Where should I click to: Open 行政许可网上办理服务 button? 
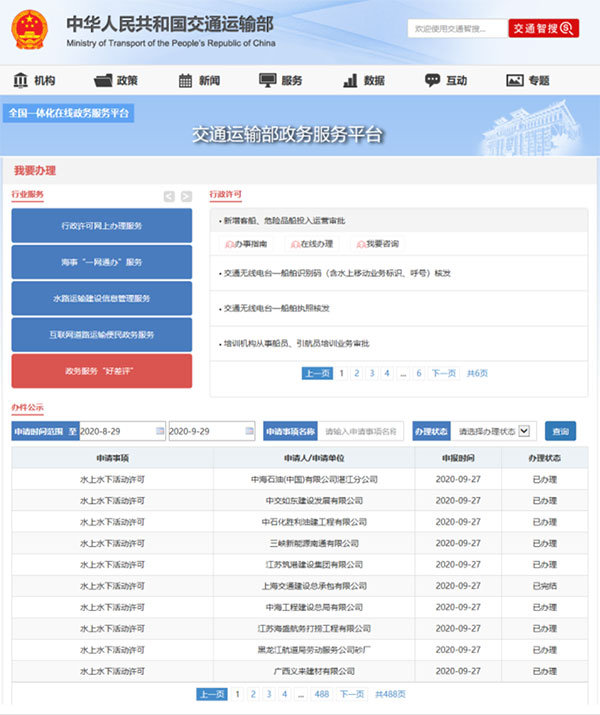tap(101, 226)
